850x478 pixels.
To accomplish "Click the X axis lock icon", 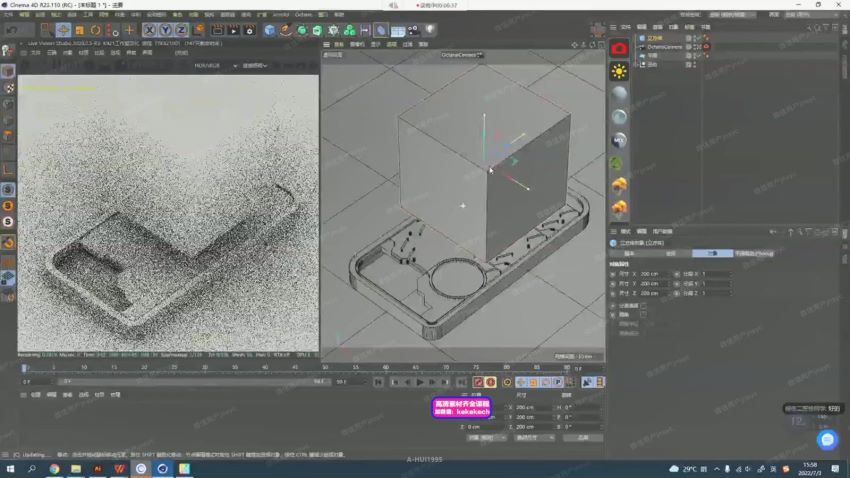I will pyautogui.click(x=150, y=30).
